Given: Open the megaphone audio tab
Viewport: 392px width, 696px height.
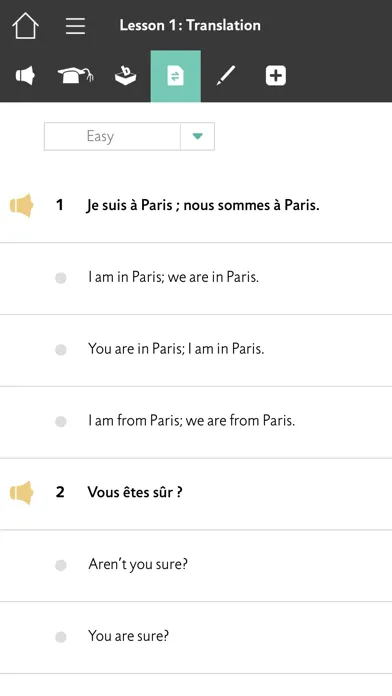Looking at the screenshot, I should click(x=25, y=76).
